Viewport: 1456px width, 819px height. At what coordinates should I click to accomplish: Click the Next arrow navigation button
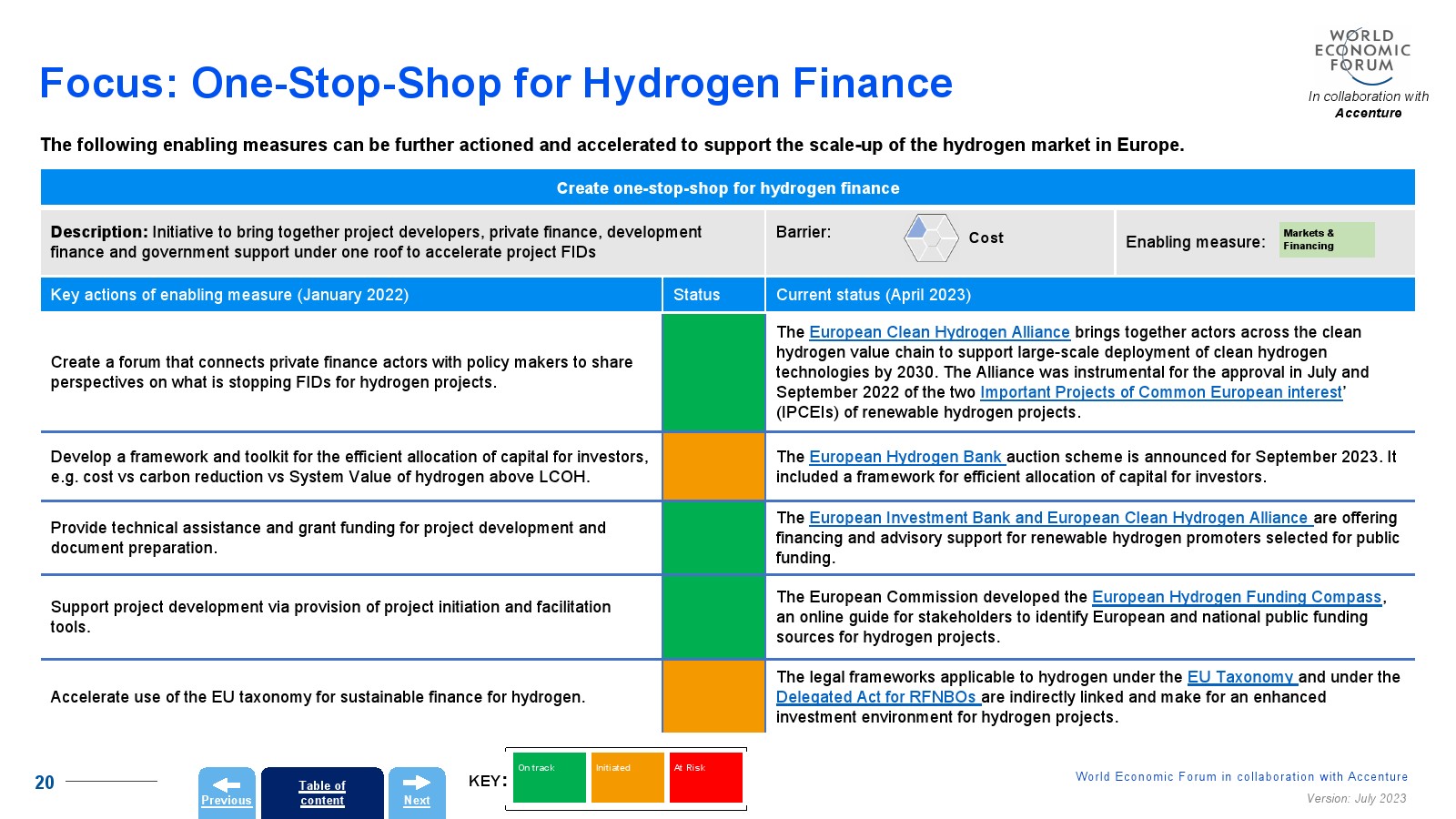coord(417,793)
